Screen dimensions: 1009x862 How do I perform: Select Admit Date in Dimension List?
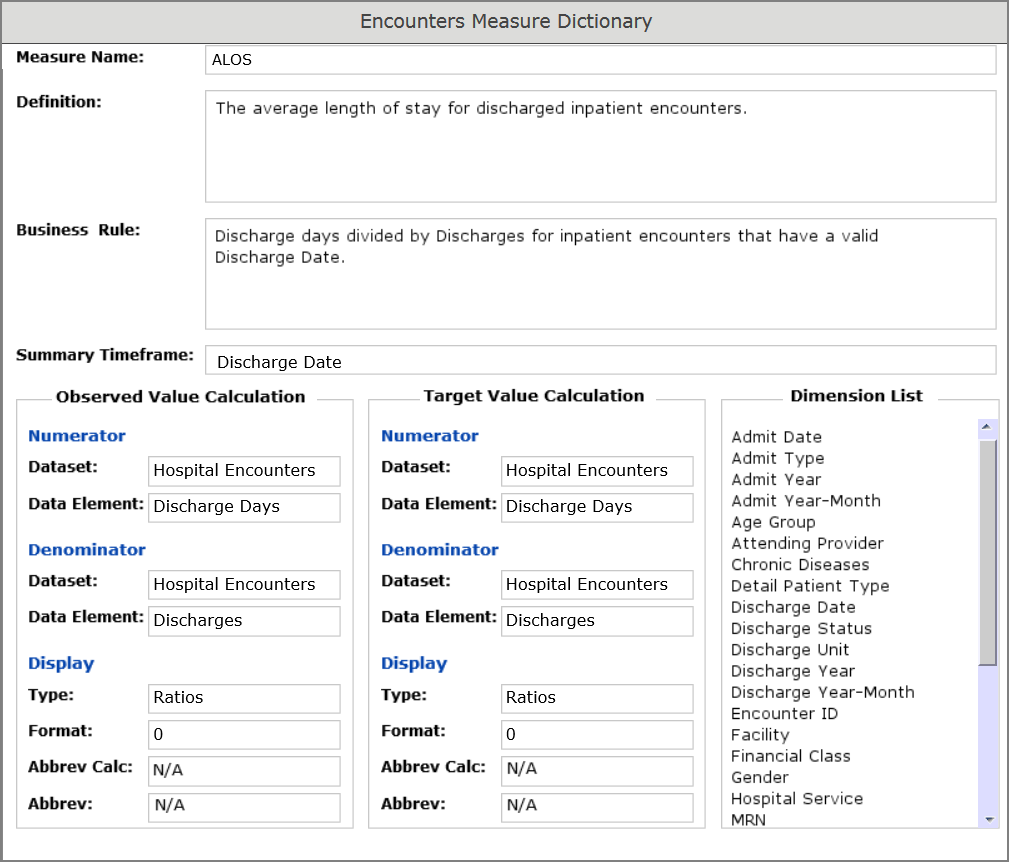[776, 437]
